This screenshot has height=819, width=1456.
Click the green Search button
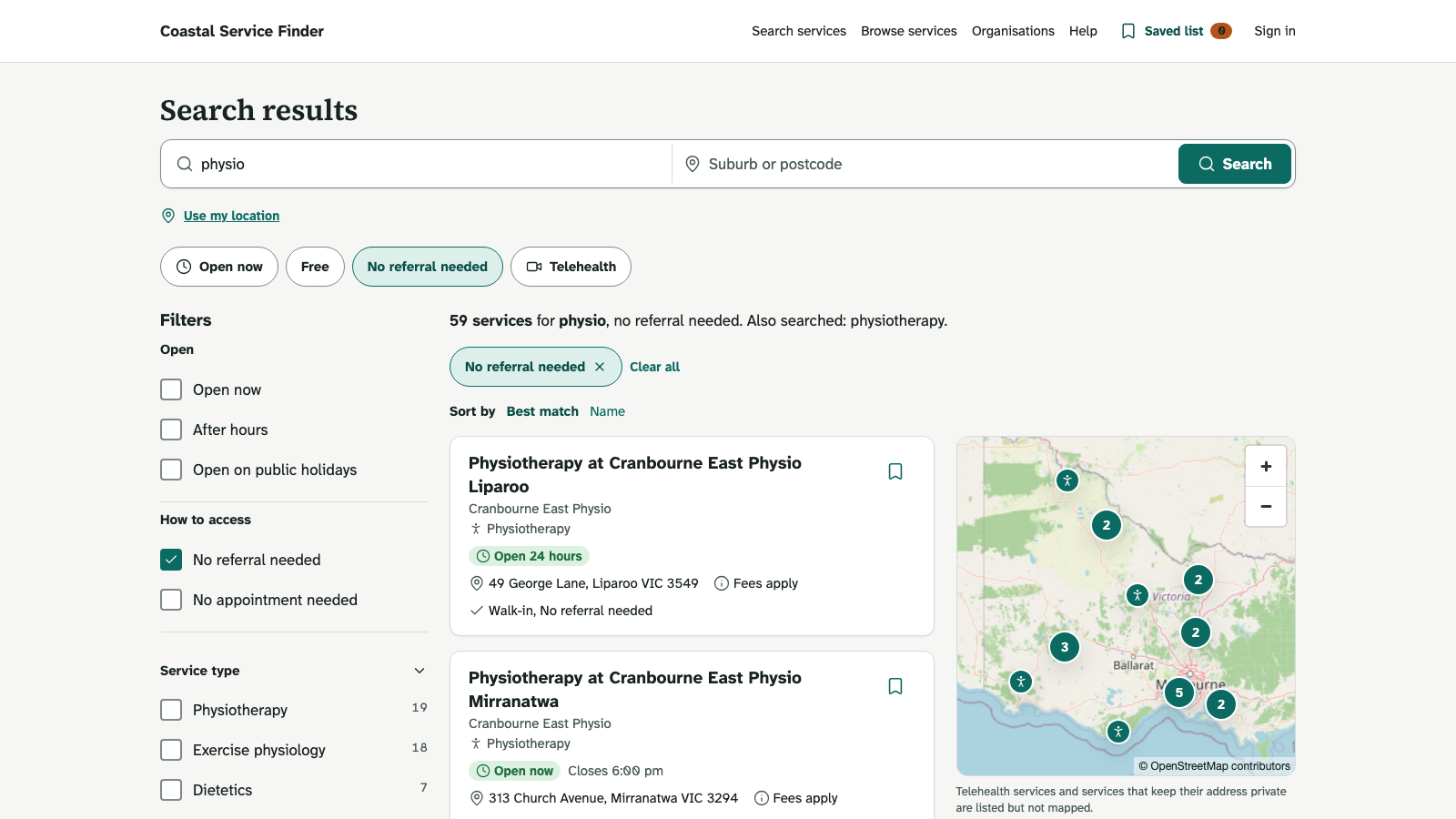[1235, 164]
